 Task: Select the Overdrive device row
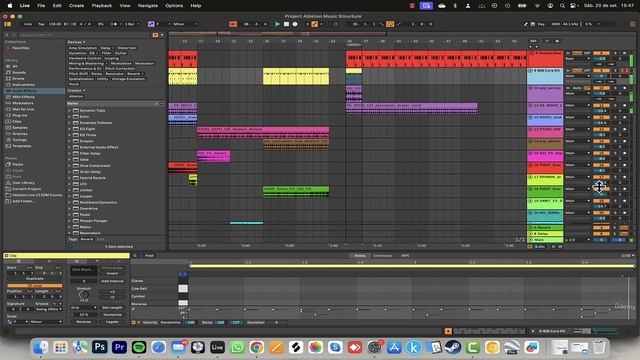pyautogui.click(x=116, y=208)
